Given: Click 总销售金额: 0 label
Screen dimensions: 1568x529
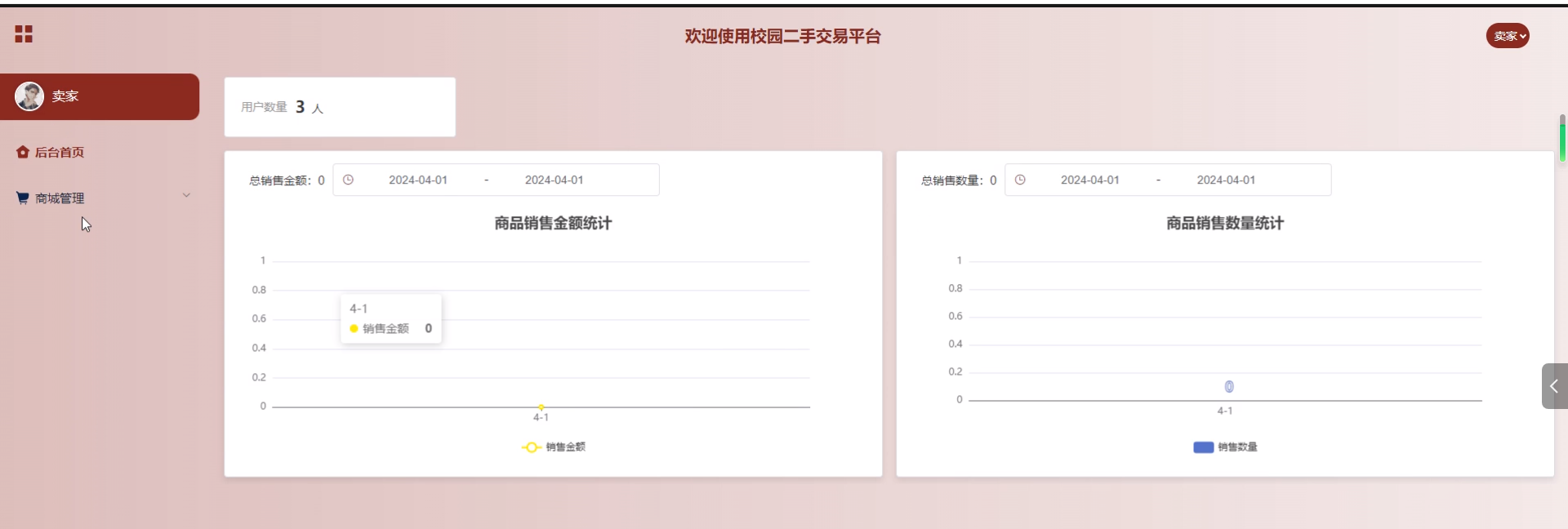Looking at the screenshot, I should click(x=287, y=180).
